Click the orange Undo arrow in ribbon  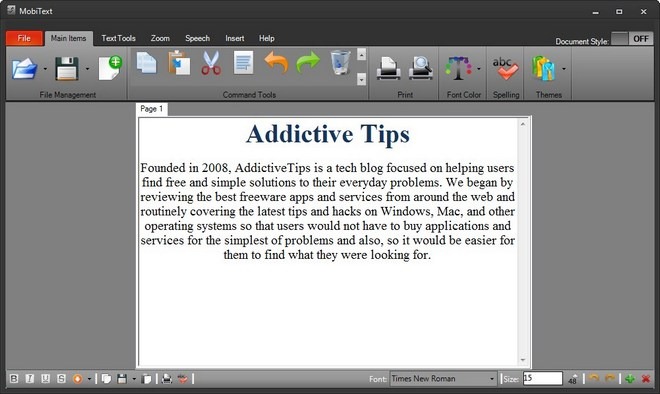click(x=276, y=63)
